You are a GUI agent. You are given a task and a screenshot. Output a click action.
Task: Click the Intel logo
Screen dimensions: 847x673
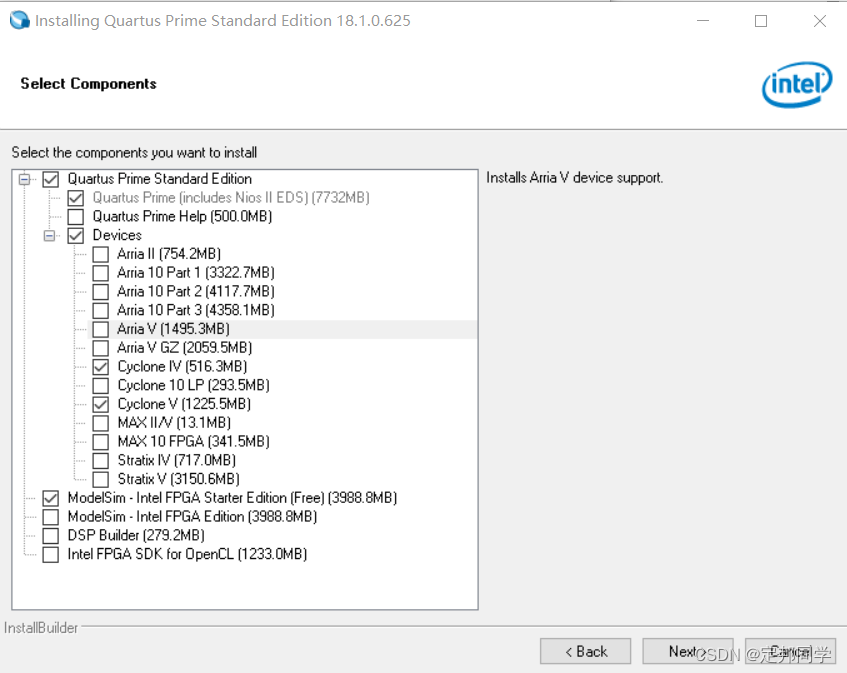point(797,84)
